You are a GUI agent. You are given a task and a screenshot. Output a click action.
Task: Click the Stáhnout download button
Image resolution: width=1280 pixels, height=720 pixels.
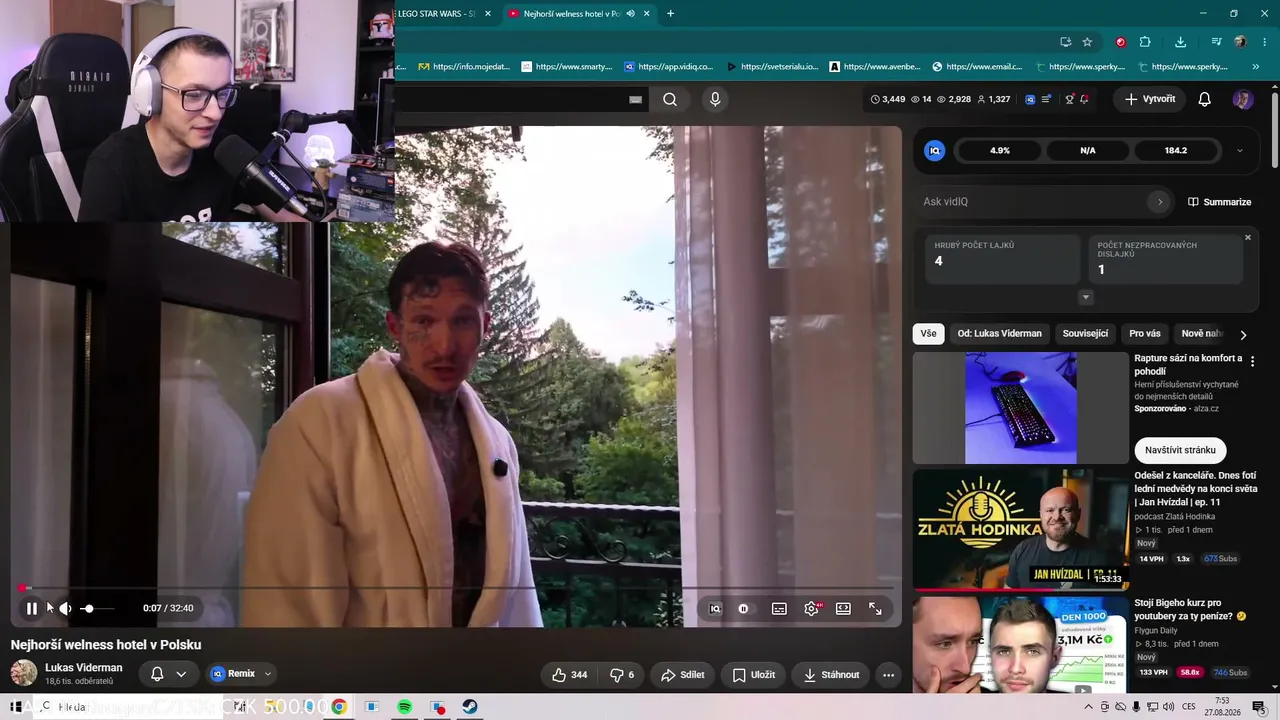[x=832, y=675]
